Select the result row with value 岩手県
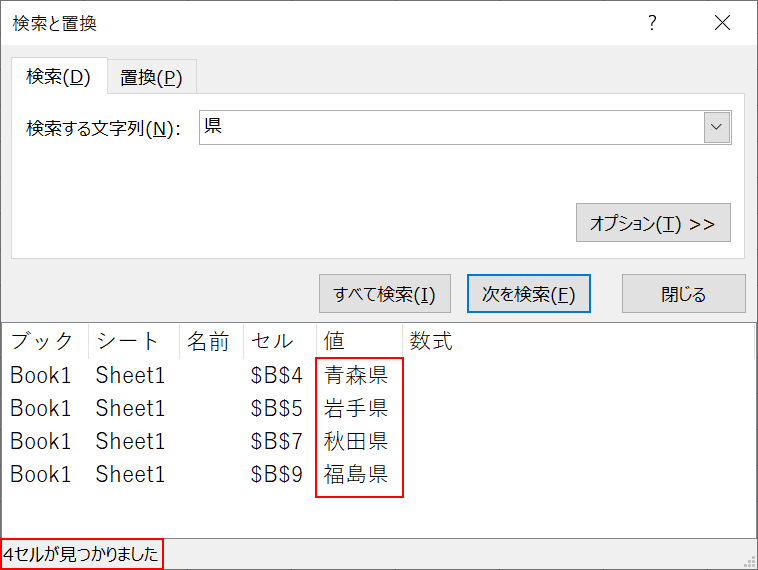Screen dimensions: 758x570 (378, 408)
